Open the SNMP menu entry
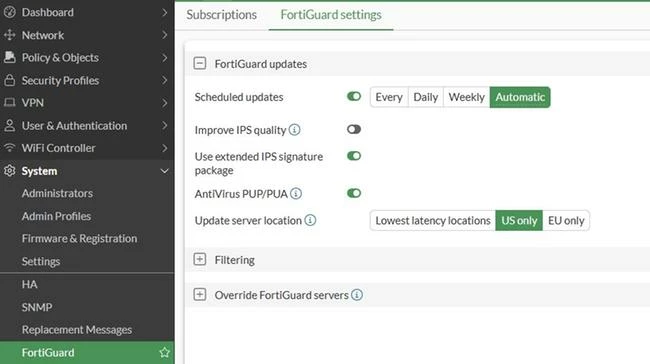The height and width of the screenshot is (364, 650). tap(37, 307)
